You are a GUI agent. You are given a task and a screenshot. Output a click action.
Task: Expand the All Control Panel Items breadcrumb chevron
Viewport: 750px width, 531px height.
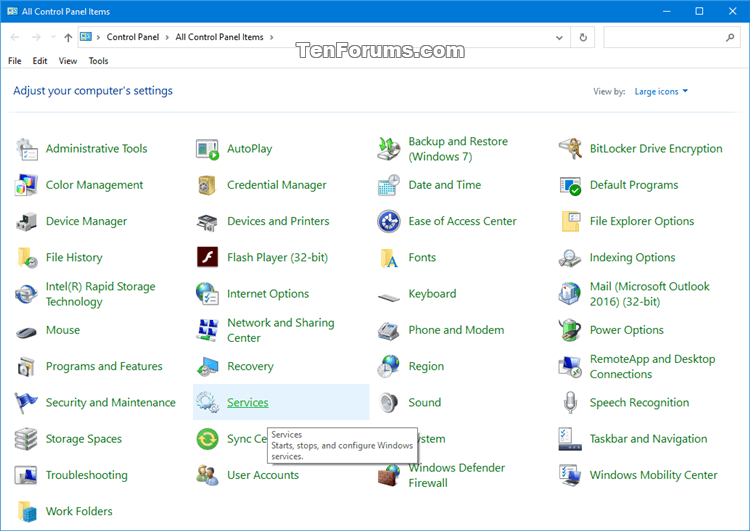pos(272,37)
